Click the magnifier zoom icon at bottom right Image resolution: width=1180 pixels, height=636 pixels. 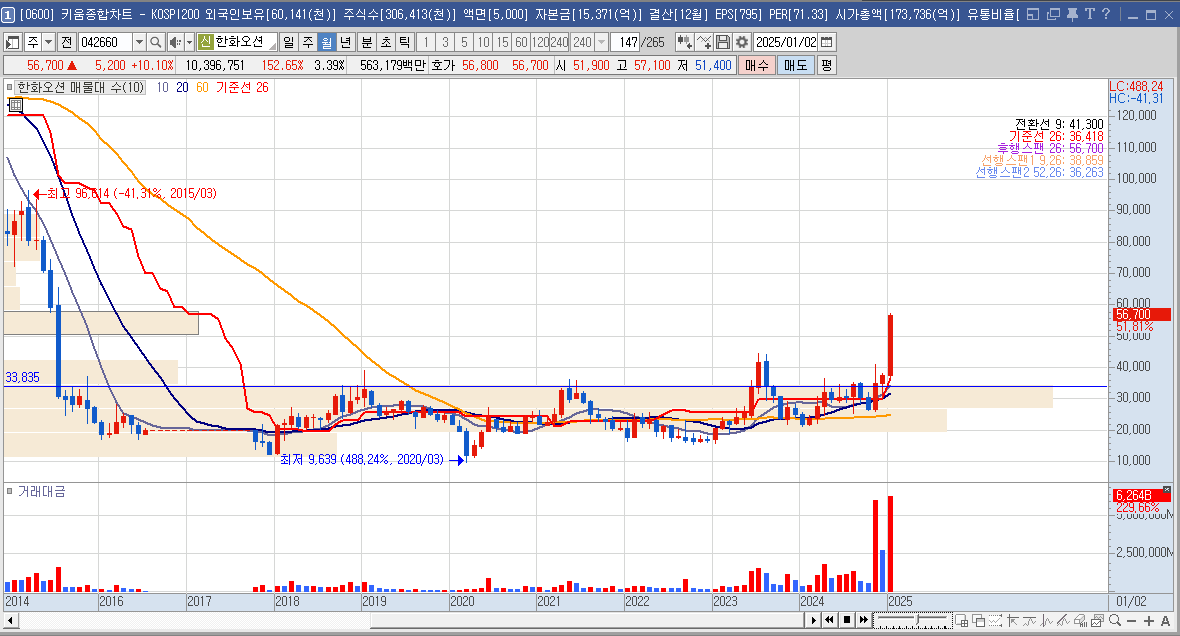(x=1115, y=620)
